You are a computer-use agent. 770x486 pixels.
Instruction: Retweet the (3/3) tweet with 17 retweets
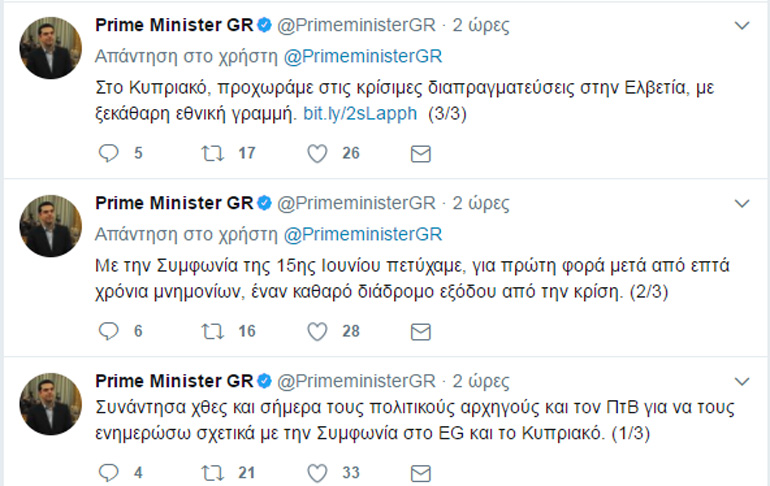click(x=213, y=153)
